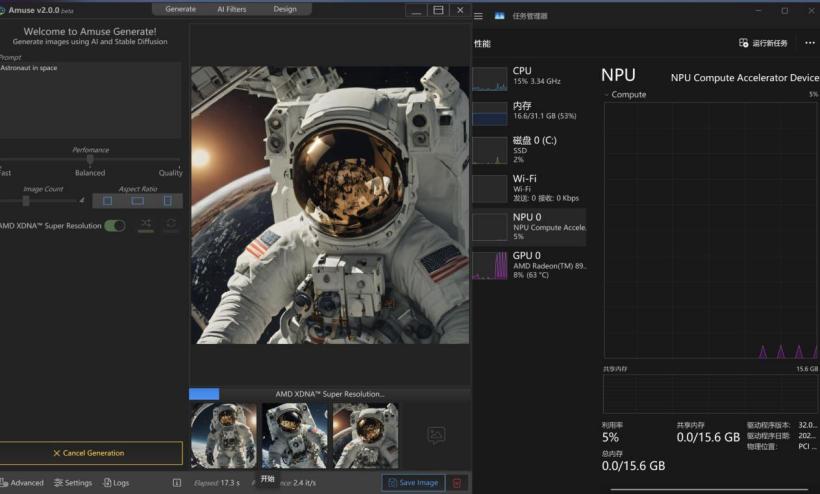Click the '5%' 利用率 value
Image resolution: width=820 pixels, height=494 pixels.
coord(610,438)
